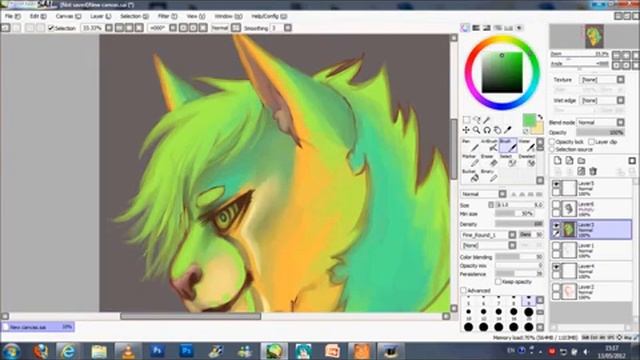The height and width of the screenshot is (360, 640).
Task: Select the Eraser tool
Action: coord(489,161)
